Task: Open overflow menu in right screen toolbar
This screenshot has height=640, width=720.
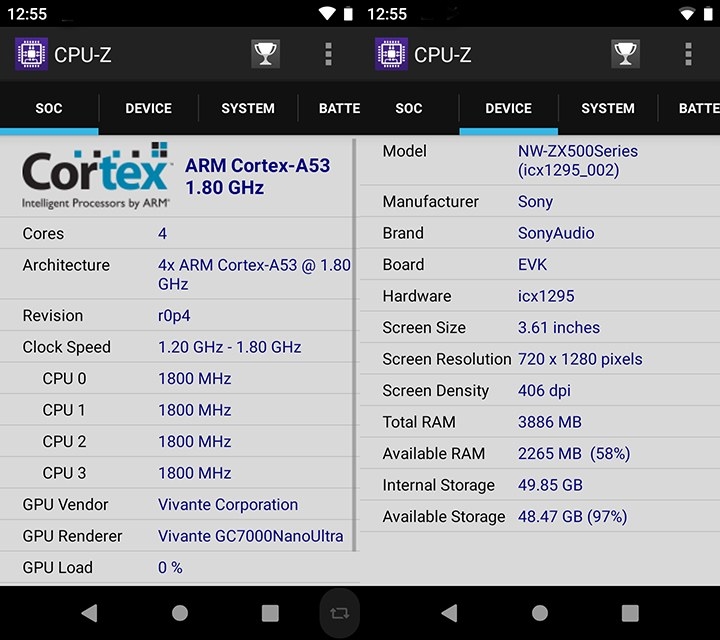Action: [x=688, y=54]
